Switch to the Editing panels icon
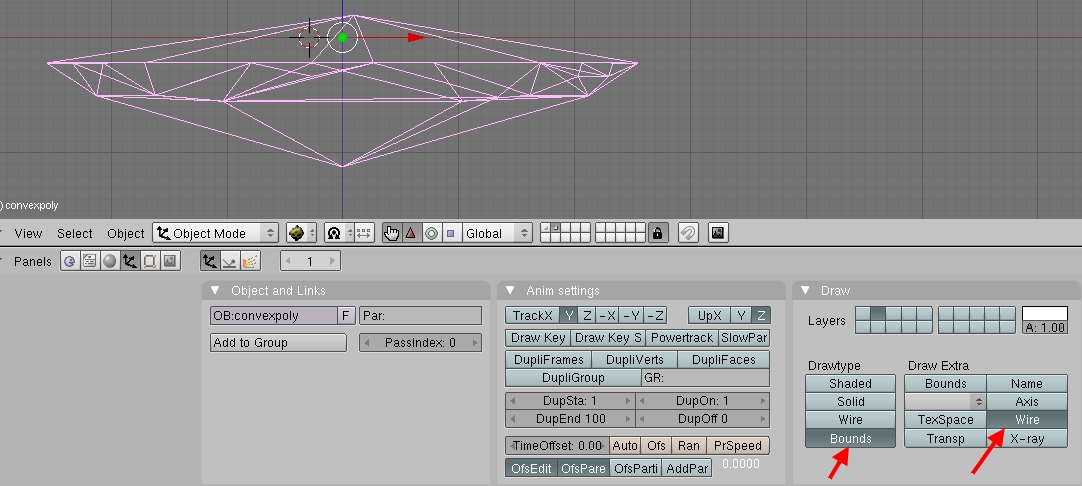Viewport: 1082px width, 486px height. 150,261
